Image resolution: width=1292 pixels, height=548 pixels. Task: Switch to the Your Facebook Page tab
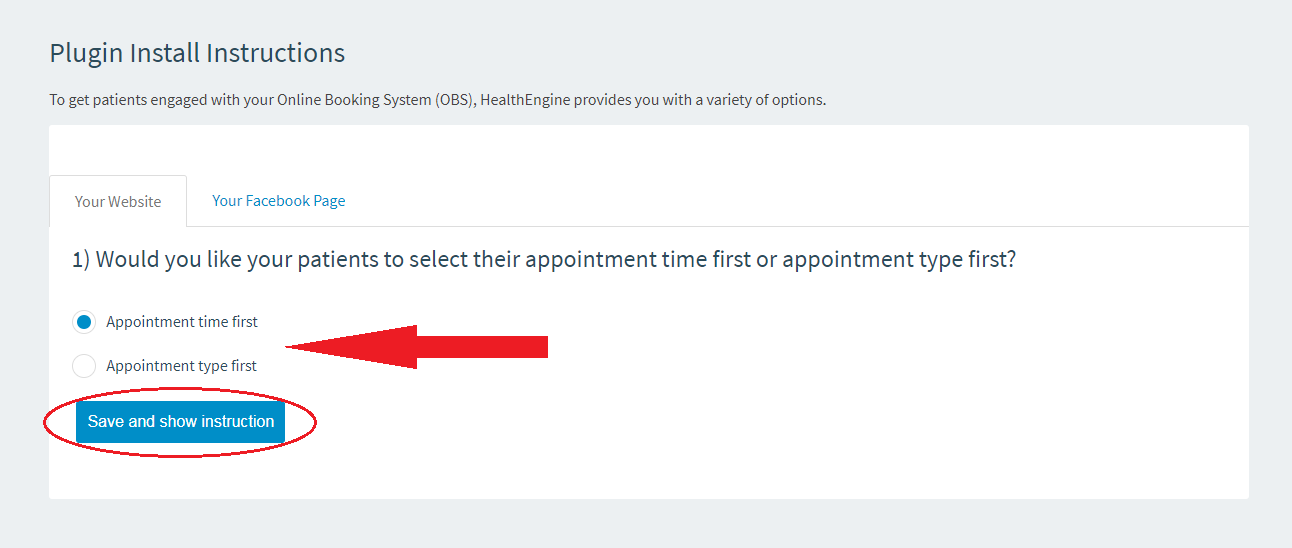tap(278, 201)
